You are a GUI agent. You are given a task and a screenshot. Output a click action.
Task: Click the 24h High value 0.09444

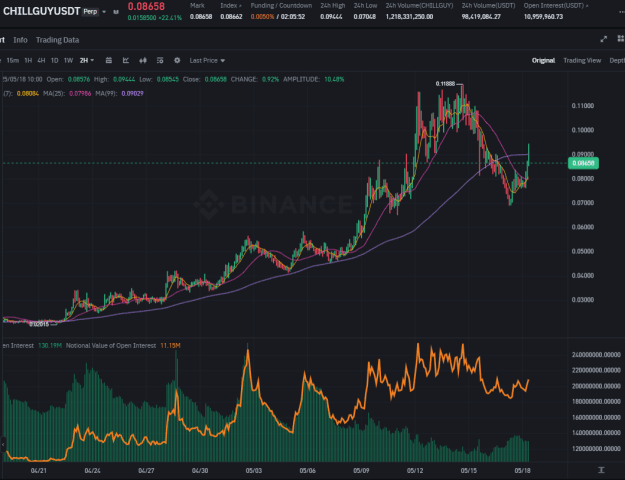point(331,17)
